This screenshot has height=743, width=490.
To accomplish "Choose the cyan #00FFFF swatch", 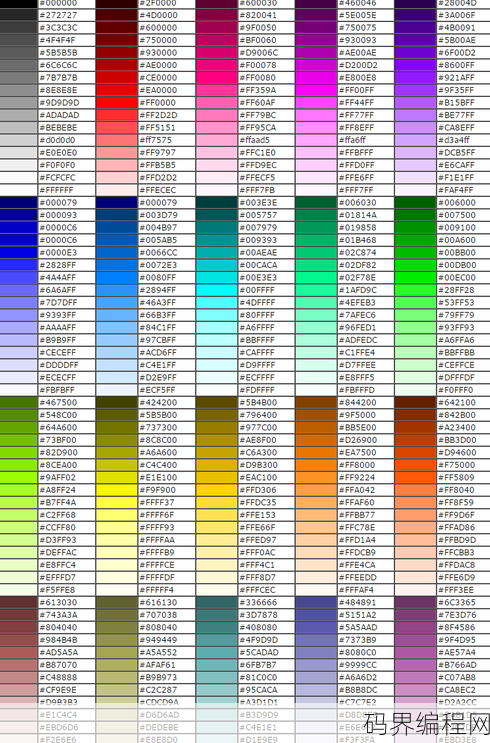I will click(216, 290).
